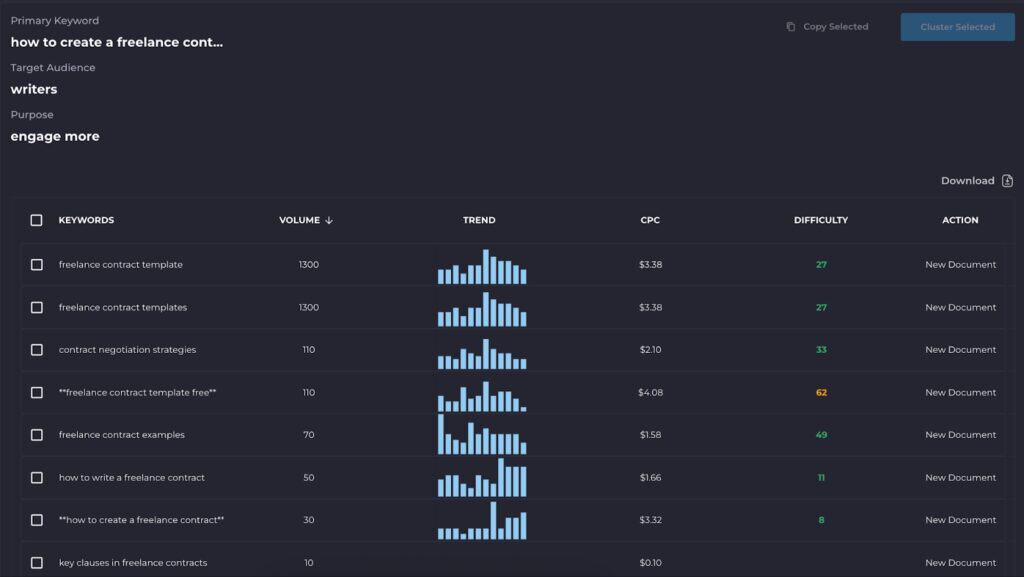
Task: Toggle the select-all keywords checkbox
Action: pos(37,220)
